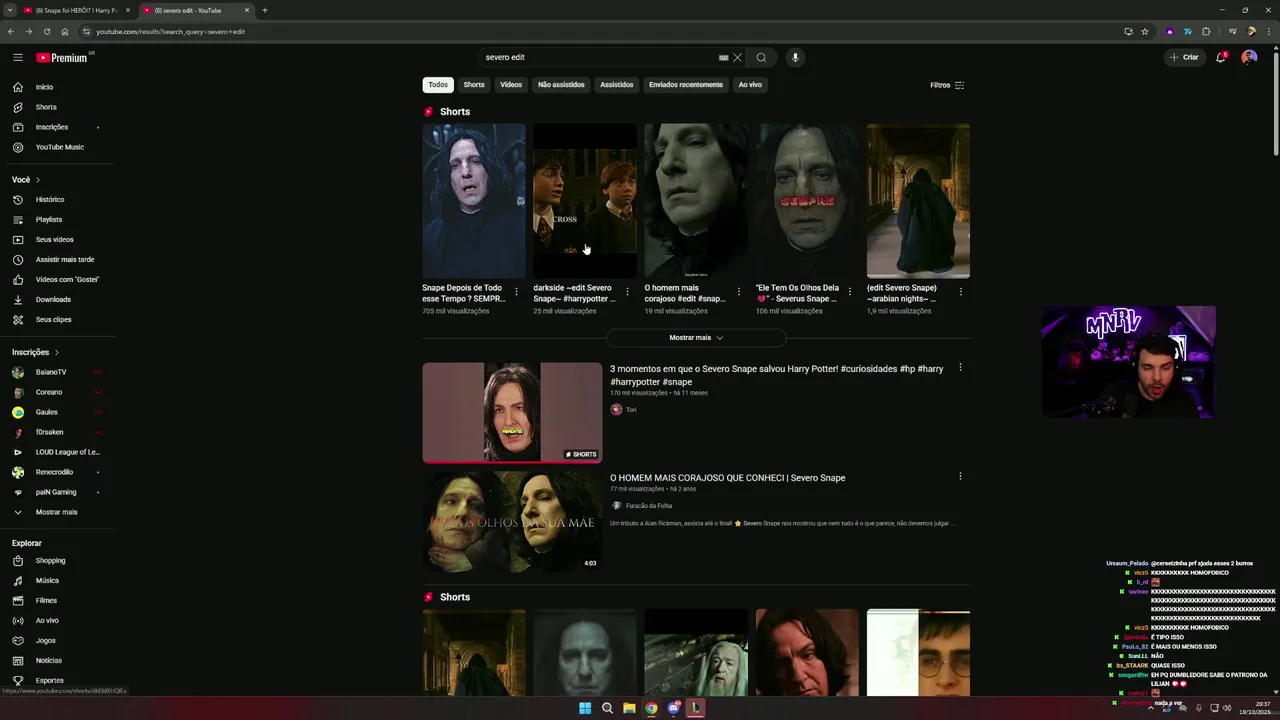The image size is (1280, 720).
Task: Select the Enviados recentemente filter chip
Action: tap(686, 85)
